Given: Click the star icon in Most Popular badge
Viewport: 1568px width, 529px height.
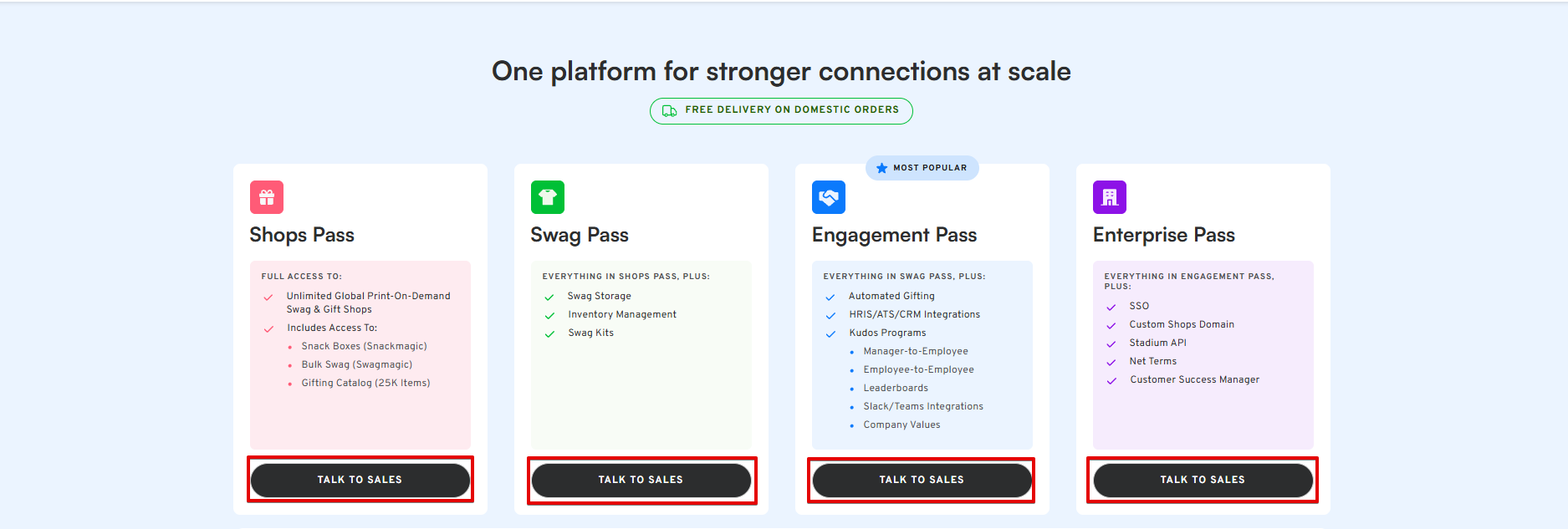Looking at the screenshot, I should (881, 168).
